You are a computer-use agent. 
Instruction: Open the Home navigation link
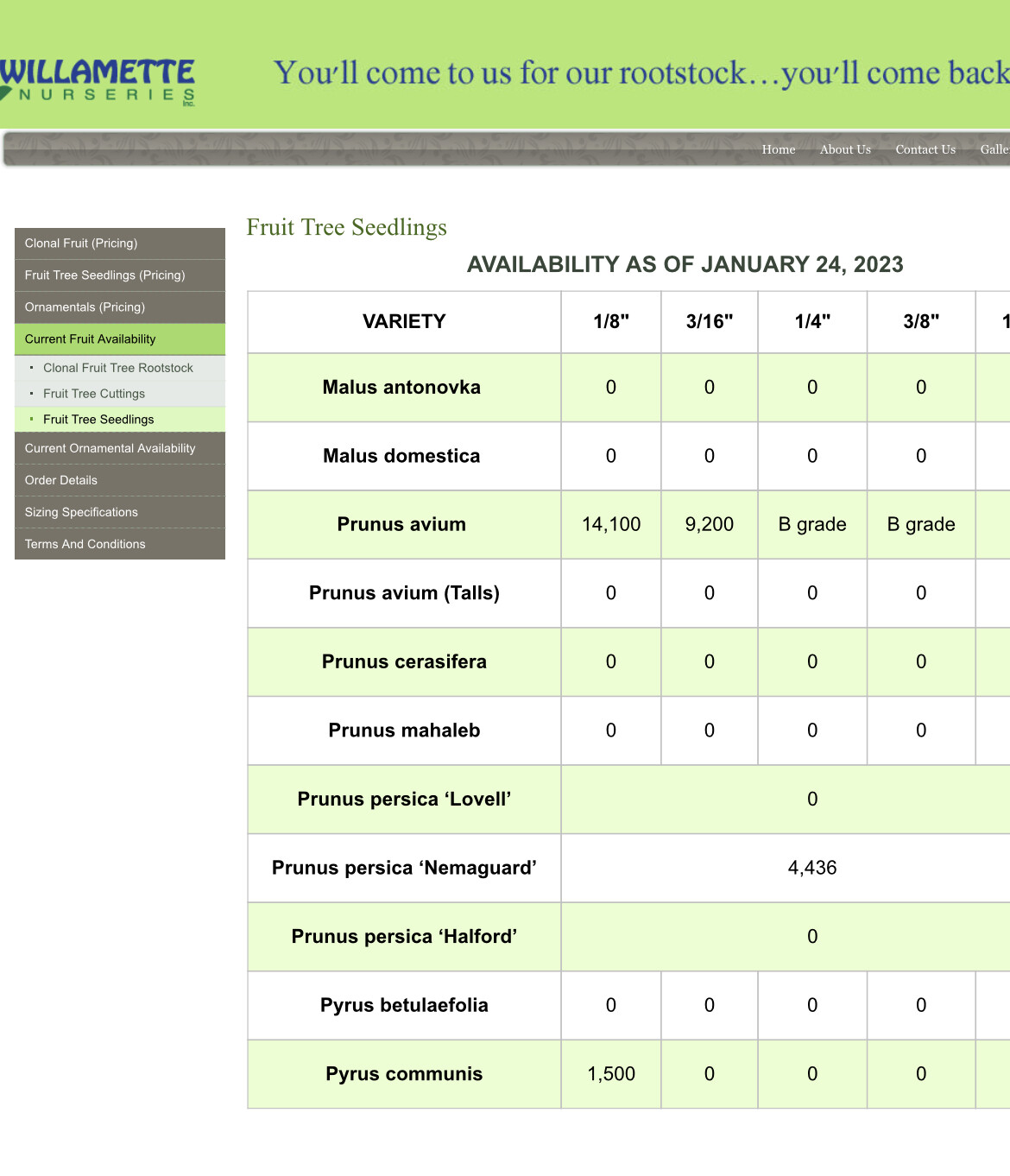778,149
